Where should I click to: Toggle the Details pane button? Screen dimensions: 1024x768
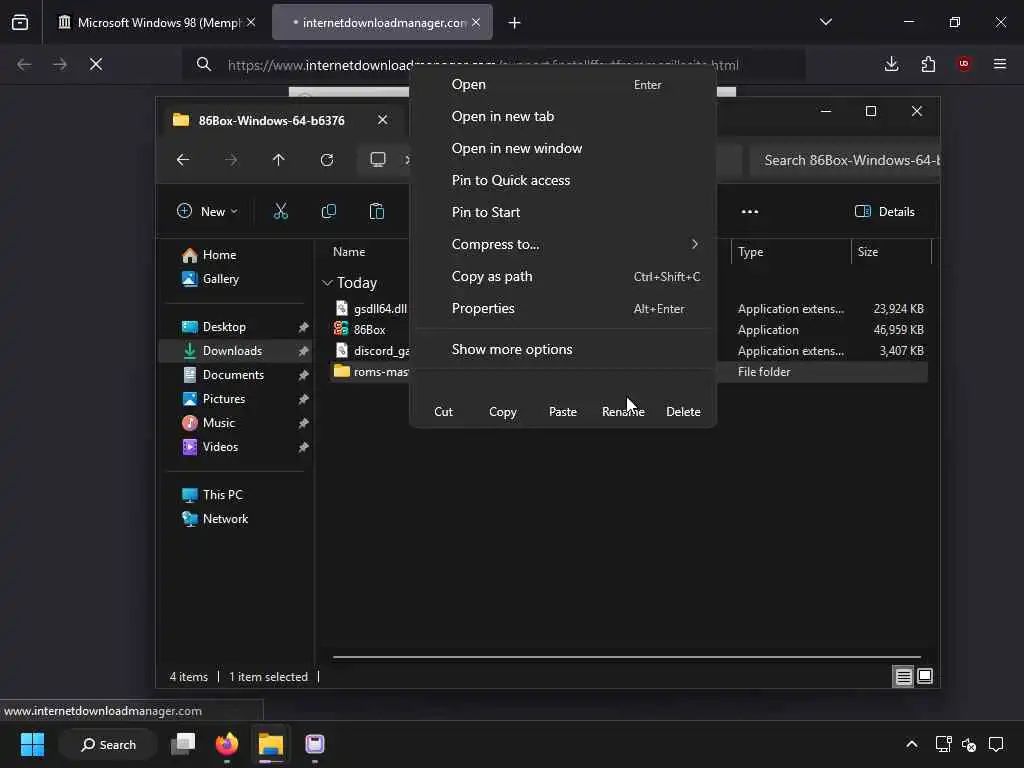click(885, 212)
